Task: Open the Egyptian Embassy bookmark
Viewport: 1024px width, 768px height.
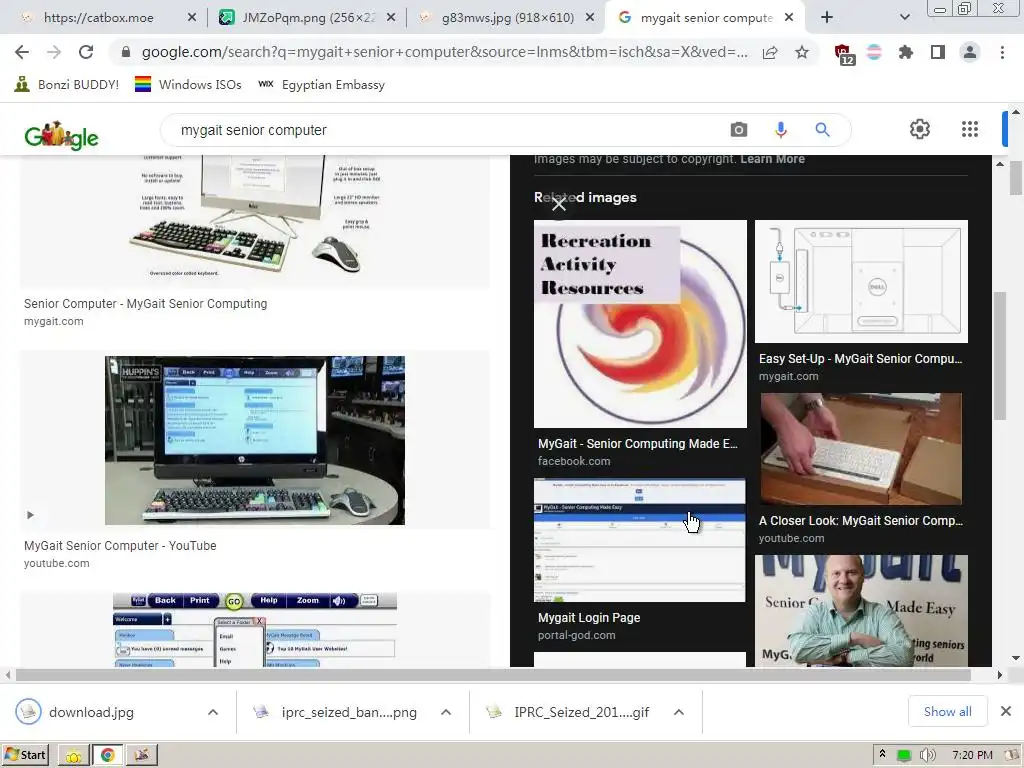Action: point(321,84)
